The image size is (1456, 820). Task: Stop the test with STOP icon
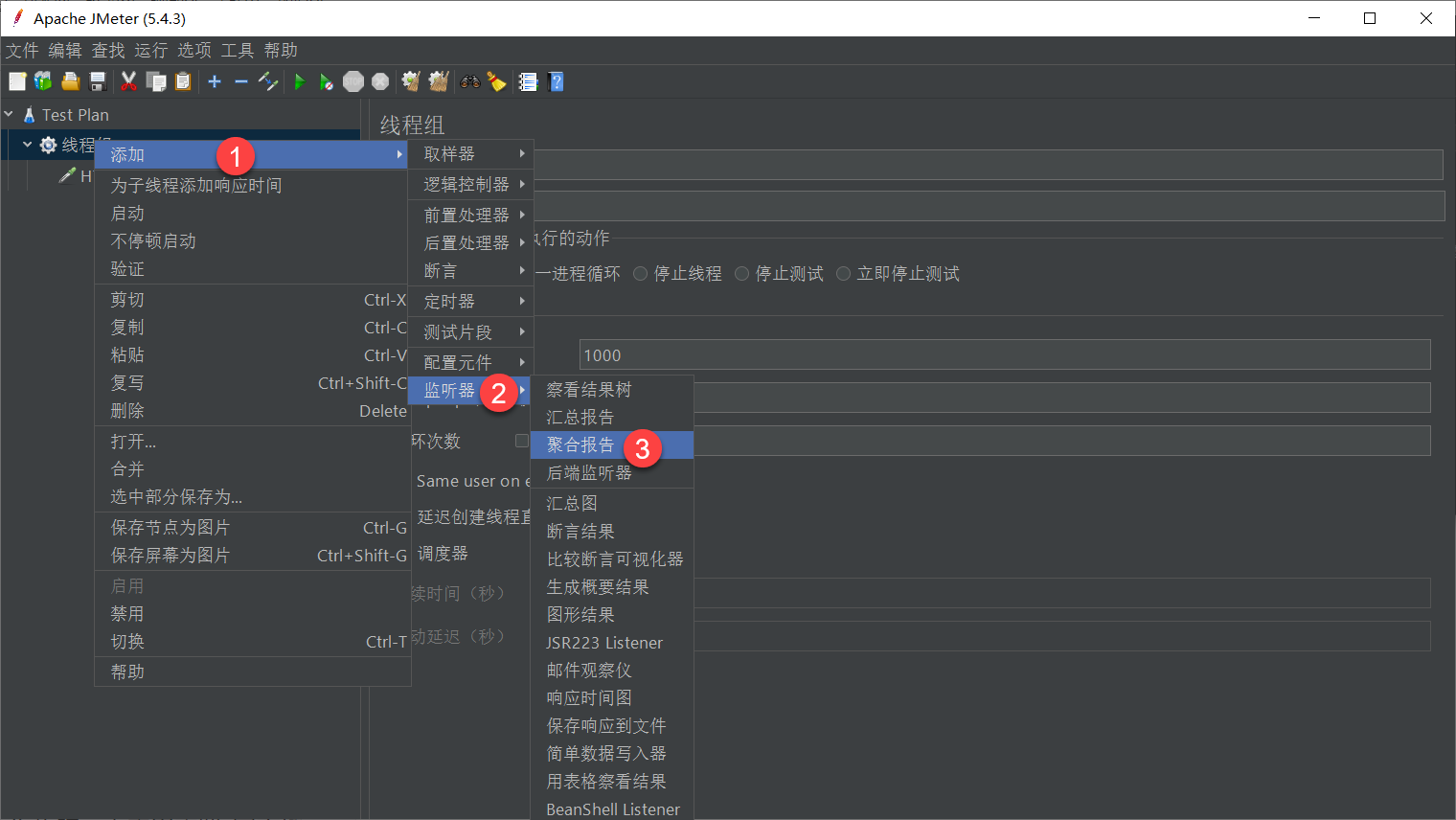[x=353, y=81]
